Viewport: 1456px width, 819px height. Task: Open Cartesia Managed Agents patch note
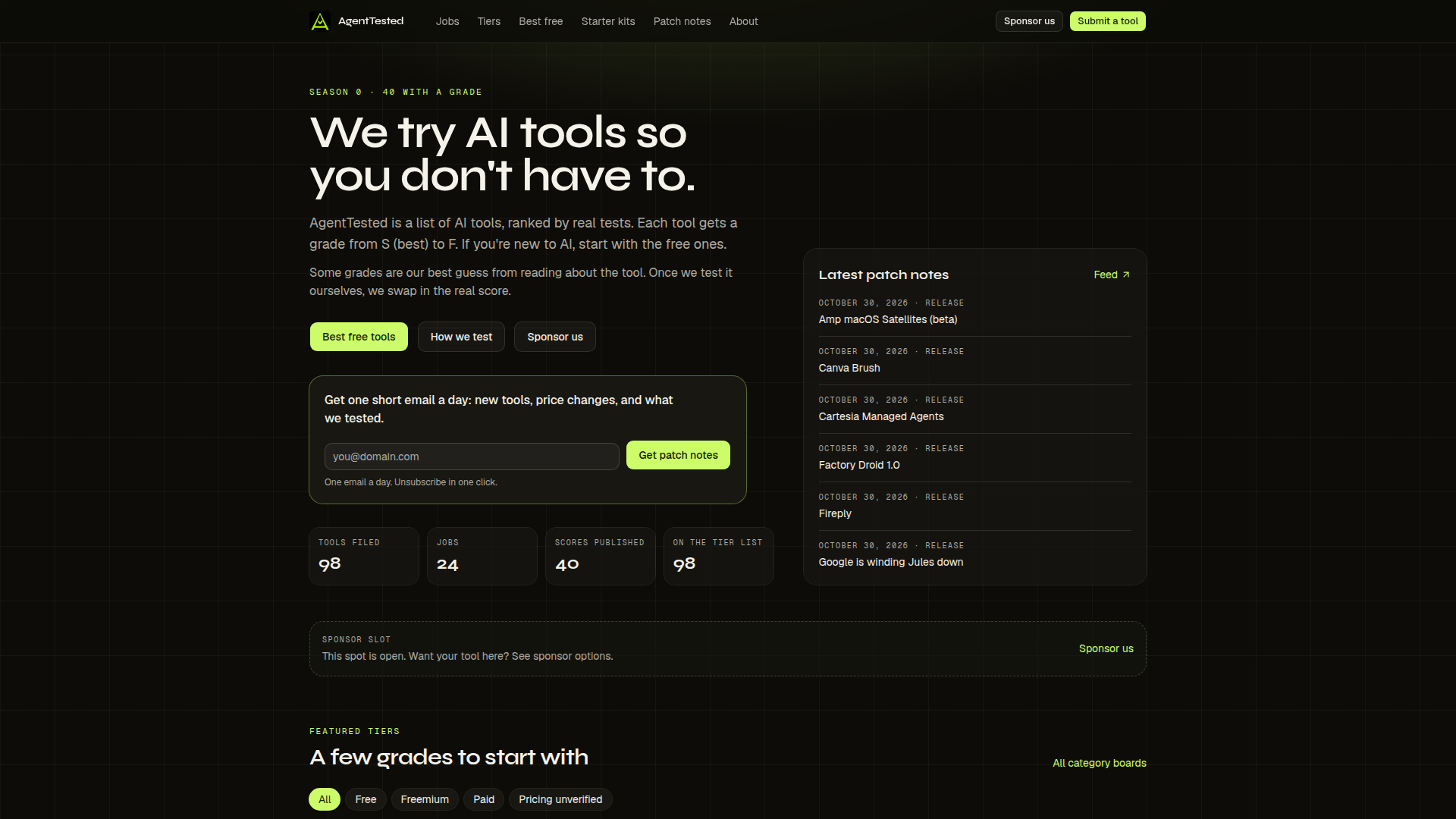[881, 416]
